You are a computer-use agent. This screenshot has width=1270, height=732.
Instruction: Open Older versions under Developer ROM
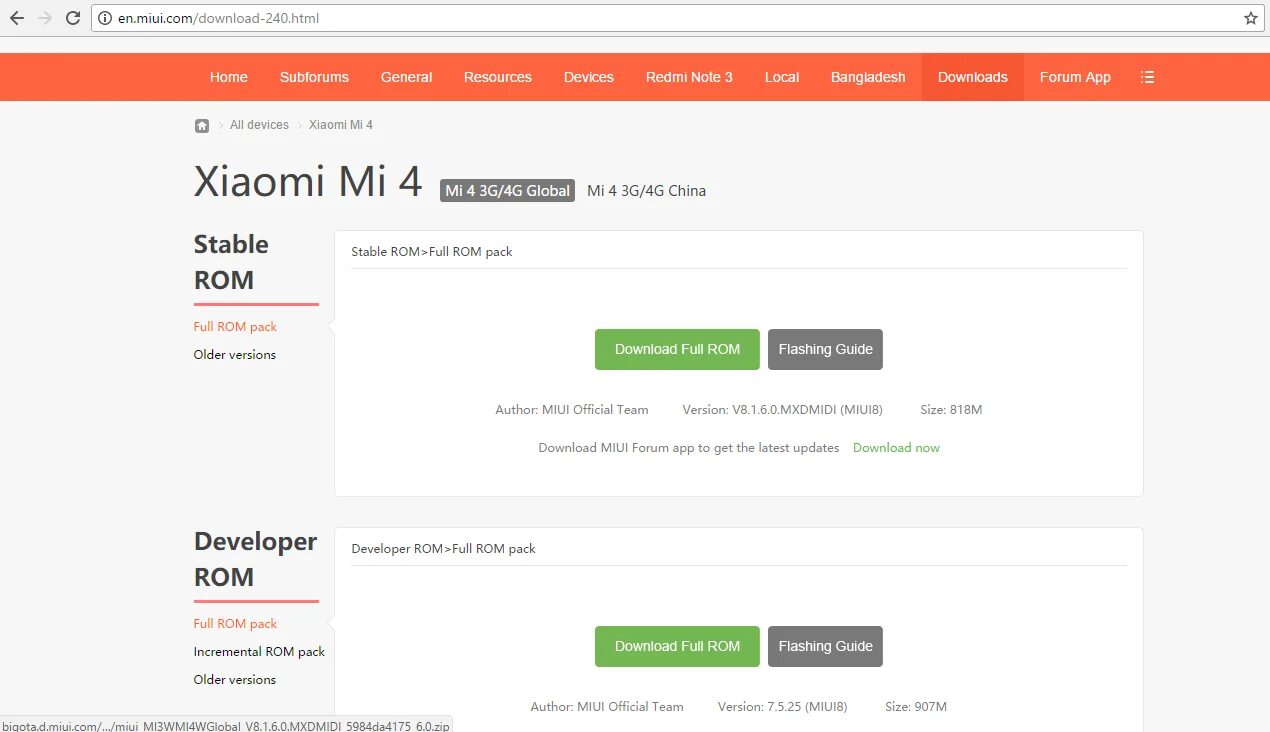click(235, 680)
